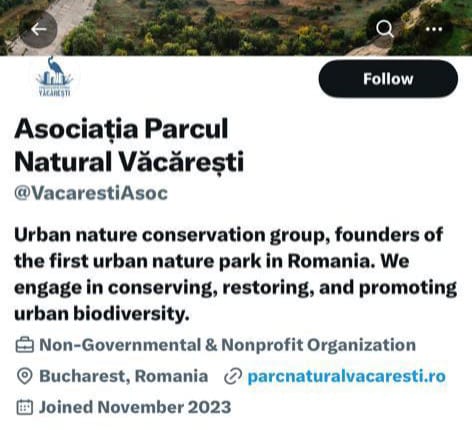
Task: Click the profile bio about urban nature
Action: 235,274
